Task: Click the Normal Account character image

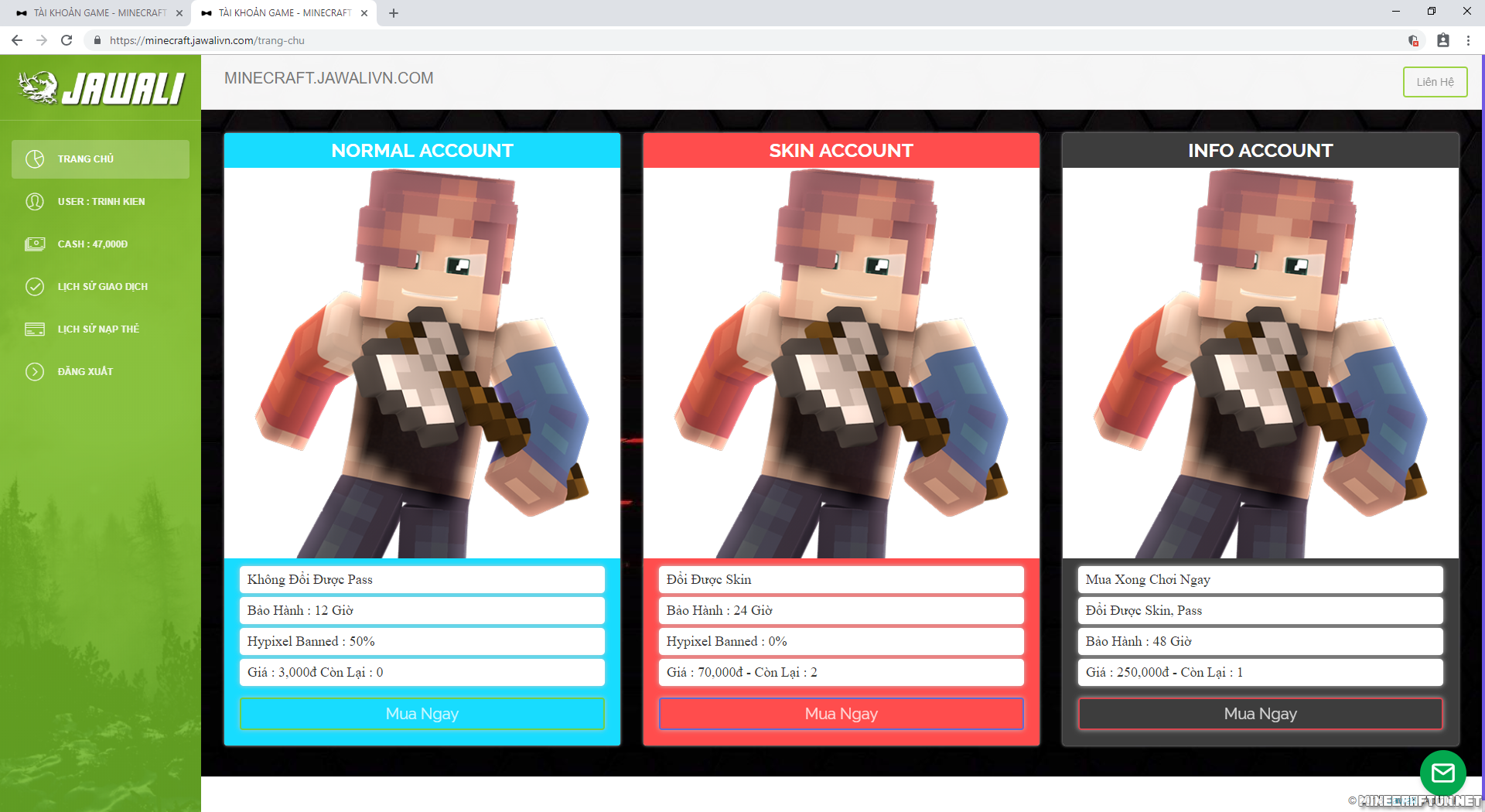Action: coord(422,363)
